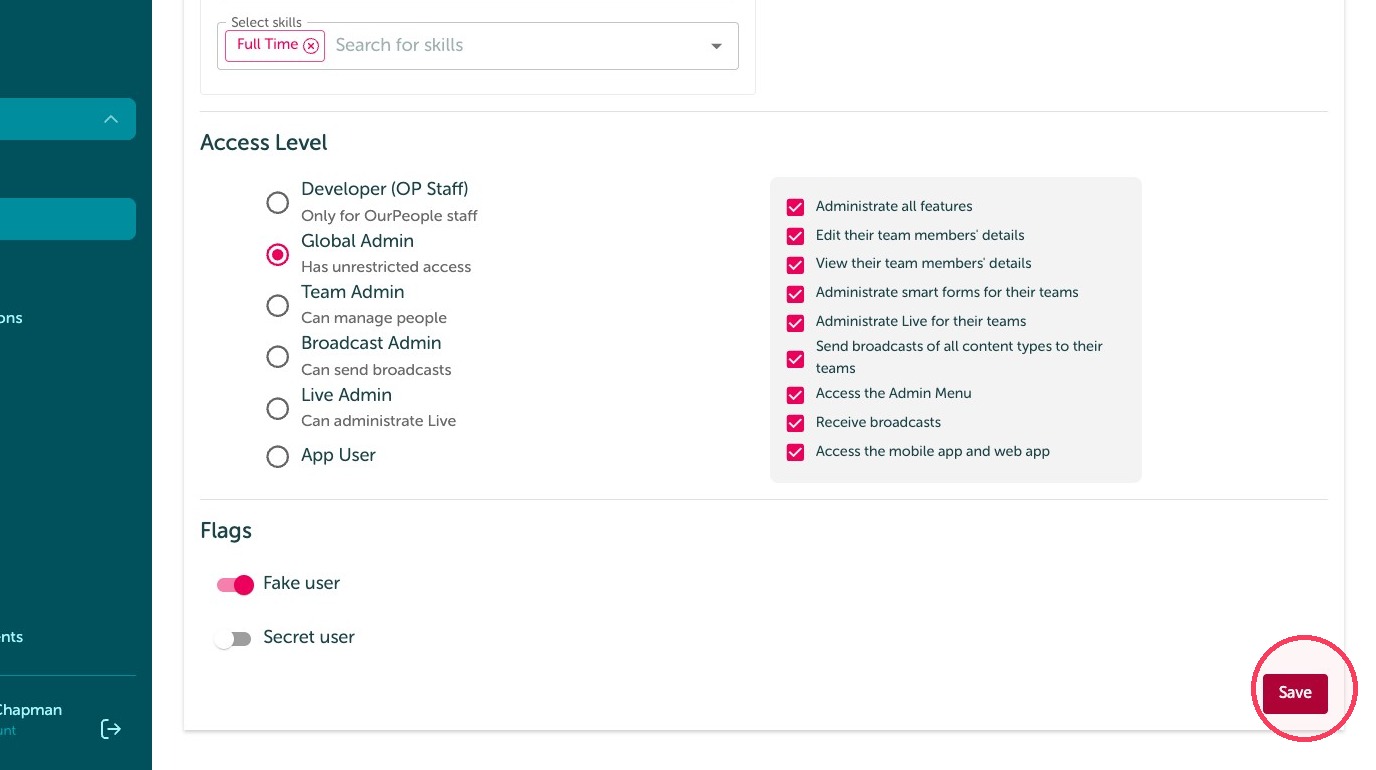Viewport: 1376px width, 770px height.
Task: Choose Team Admin access level
Action: point(277,306)
